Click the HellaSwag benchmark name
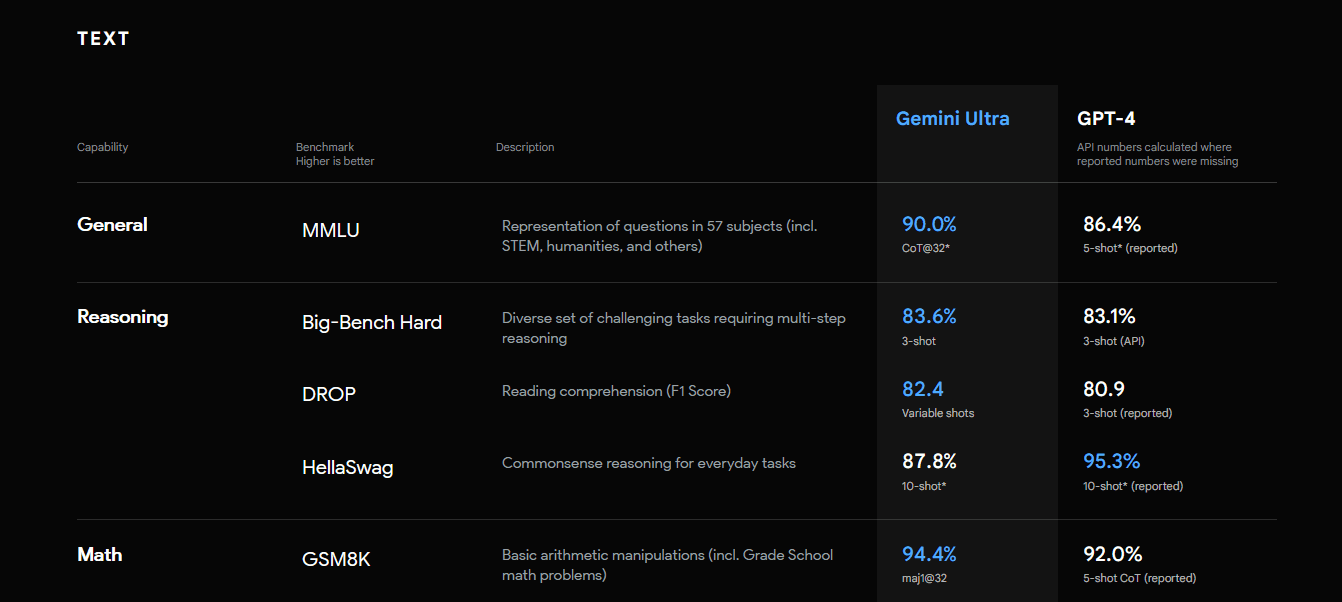1342x602 pixels. [348, 467]
